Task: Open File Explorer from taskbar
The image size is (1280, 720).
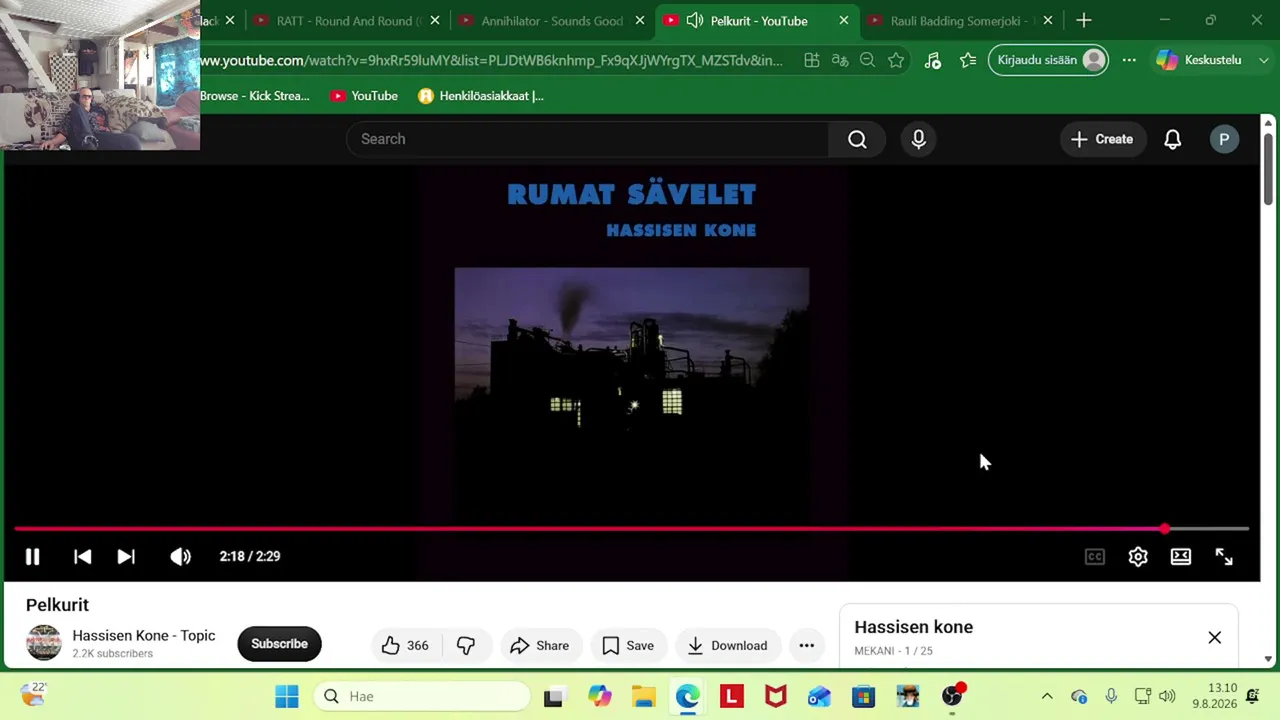Action: pyautogui.click(x=643, y=696)
